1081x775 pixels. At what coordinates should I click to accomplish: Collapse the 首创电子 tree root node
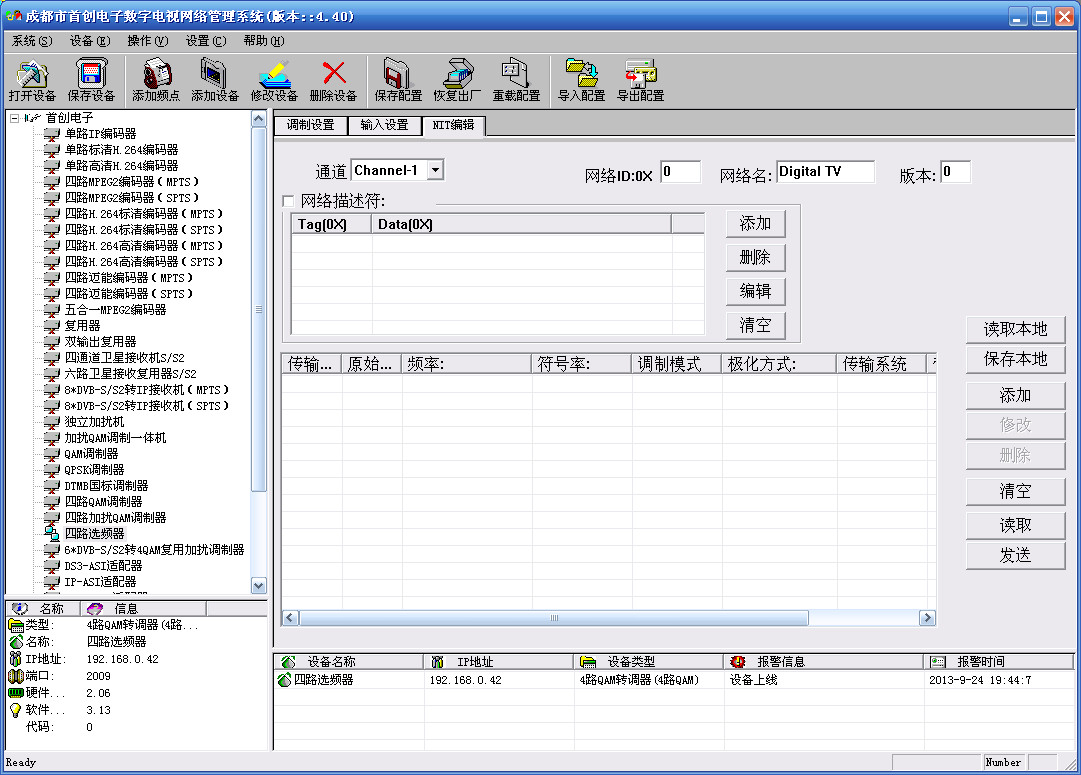[x=14, y=119]
